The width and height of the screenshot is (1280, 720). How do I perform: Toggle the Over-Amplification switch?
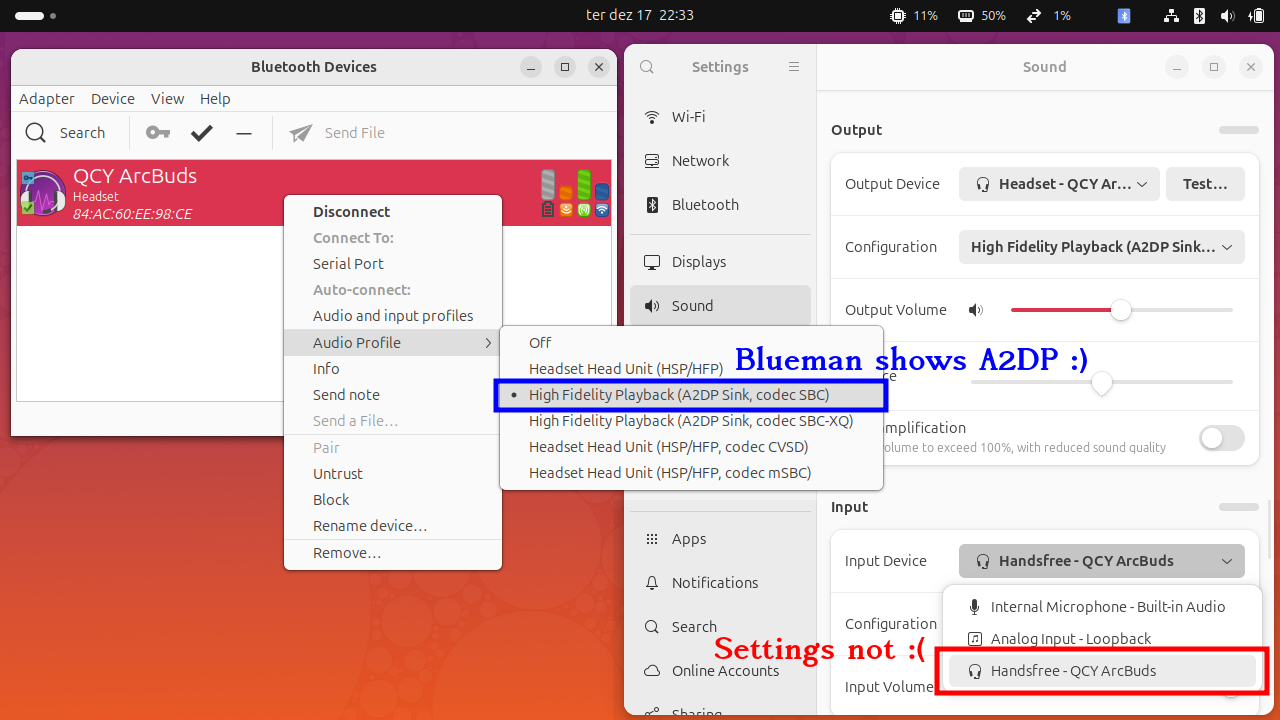pos(1221,438)
